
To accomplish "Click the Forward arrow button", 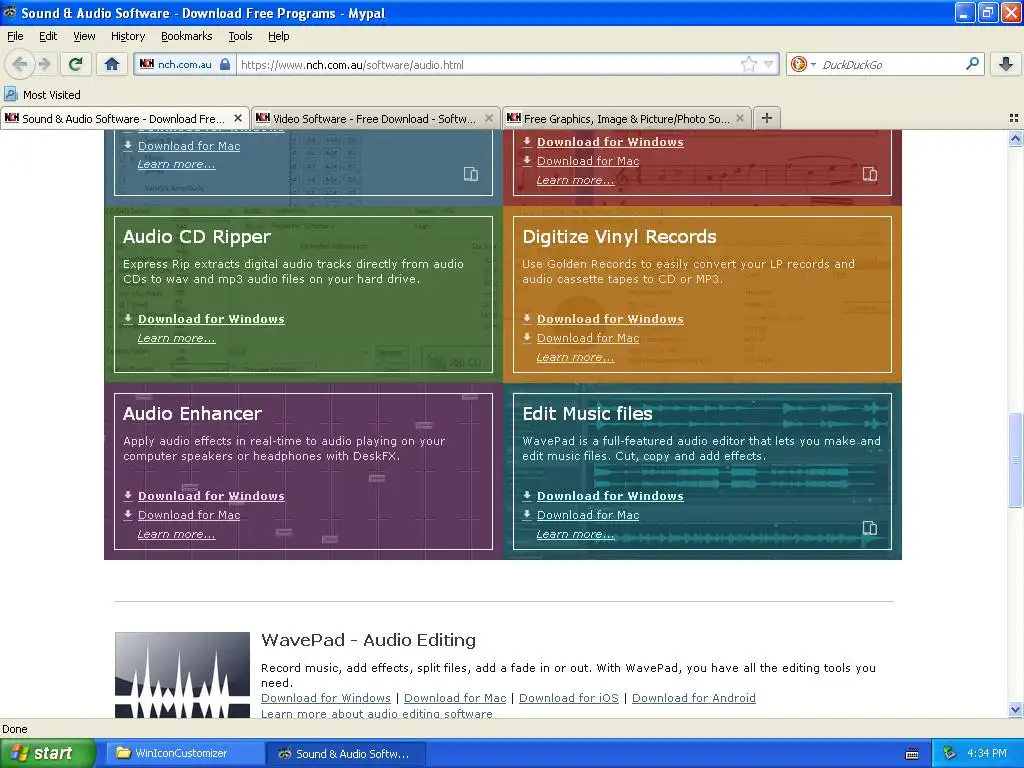I will [x=44, y=64].
